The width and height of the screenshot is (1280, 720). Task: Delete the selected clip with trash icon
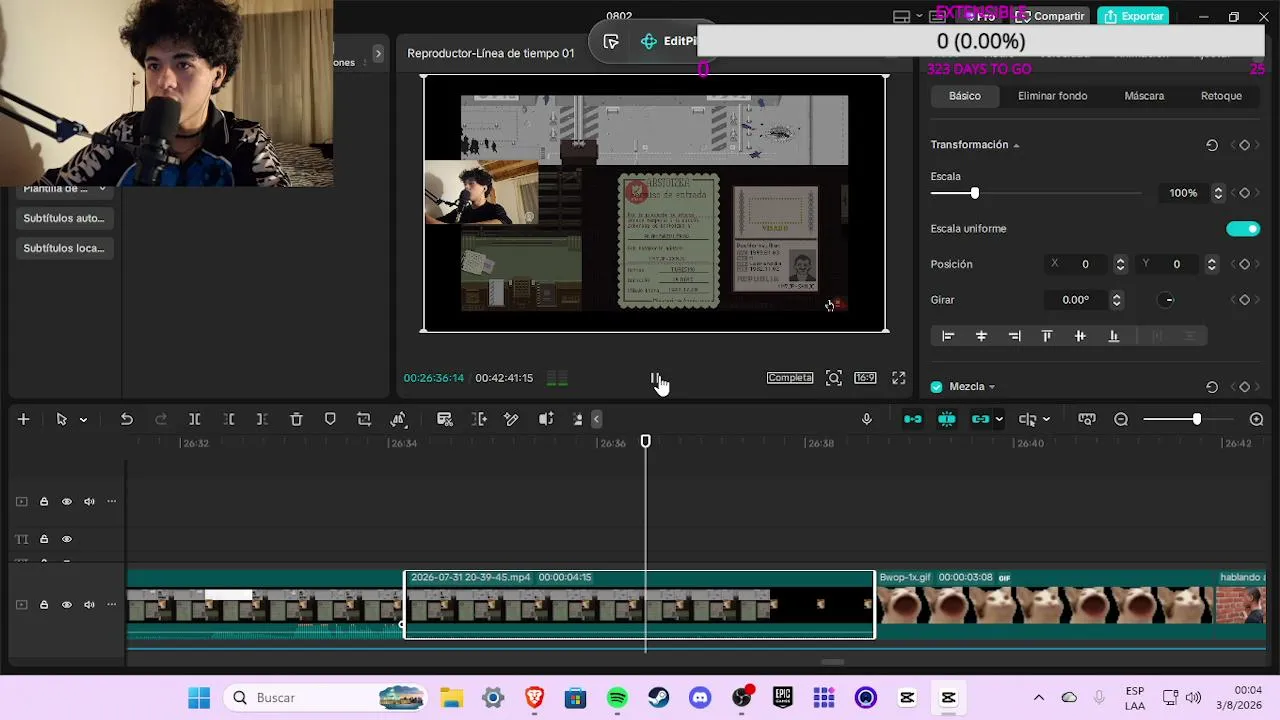tap(296, 419)
